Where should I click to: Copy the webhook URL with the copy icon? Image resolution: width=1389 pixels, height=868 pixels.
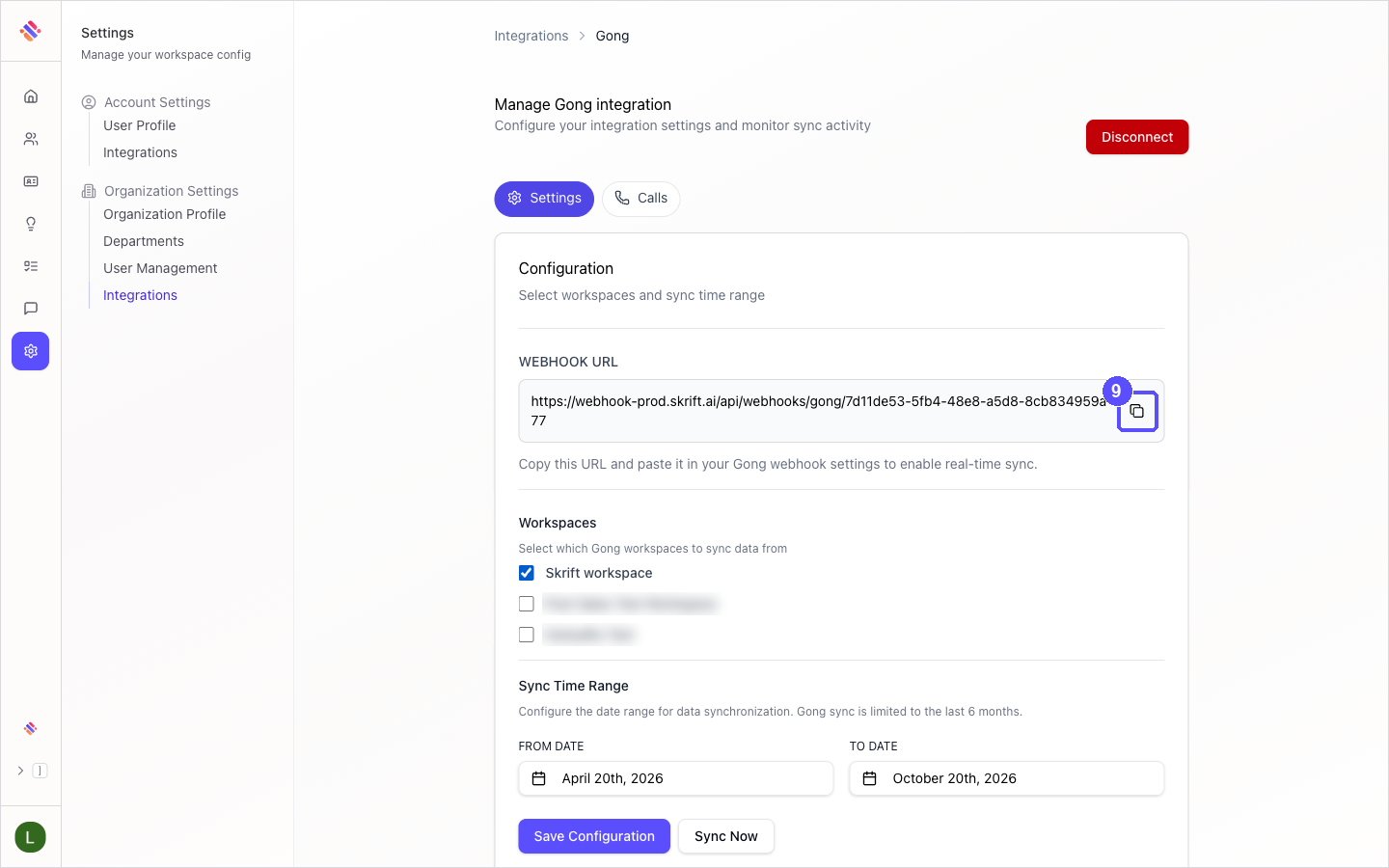click(1137, 411)
